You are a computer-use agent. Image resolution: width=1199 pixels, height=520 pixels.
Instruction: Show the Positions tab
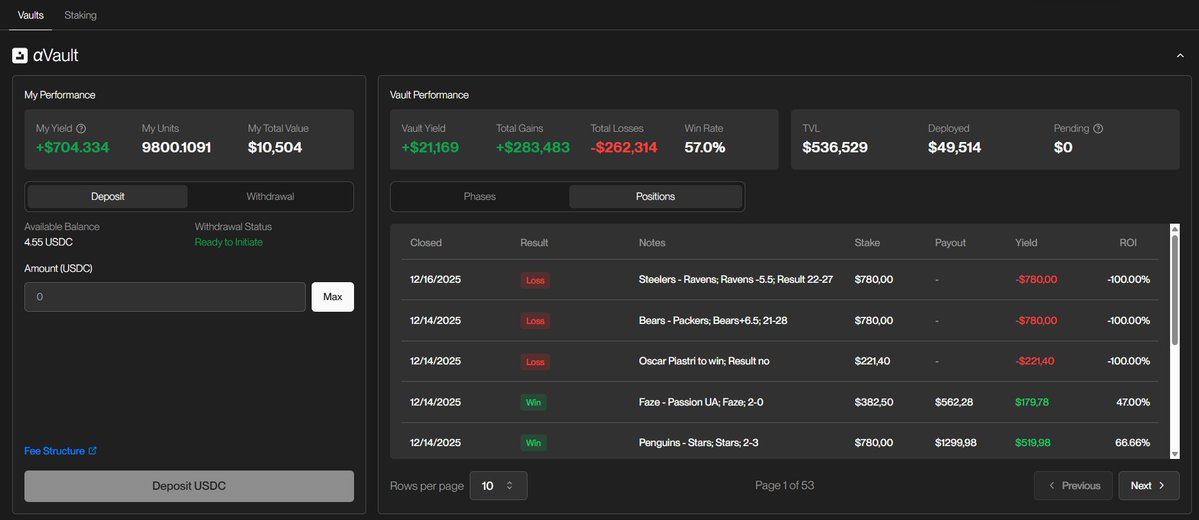[x=655, y=197]
